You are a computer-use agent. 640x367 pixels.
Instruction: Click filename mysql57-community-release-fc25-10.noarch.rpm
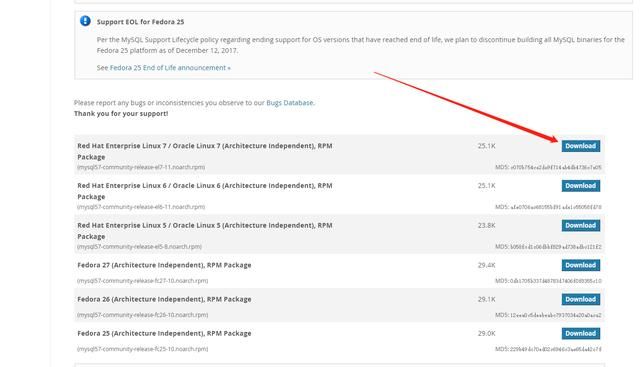click(142, 349)
